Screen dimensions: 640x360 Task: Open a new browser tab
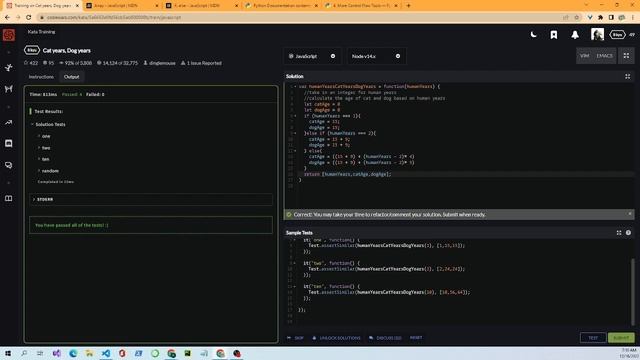408,6
